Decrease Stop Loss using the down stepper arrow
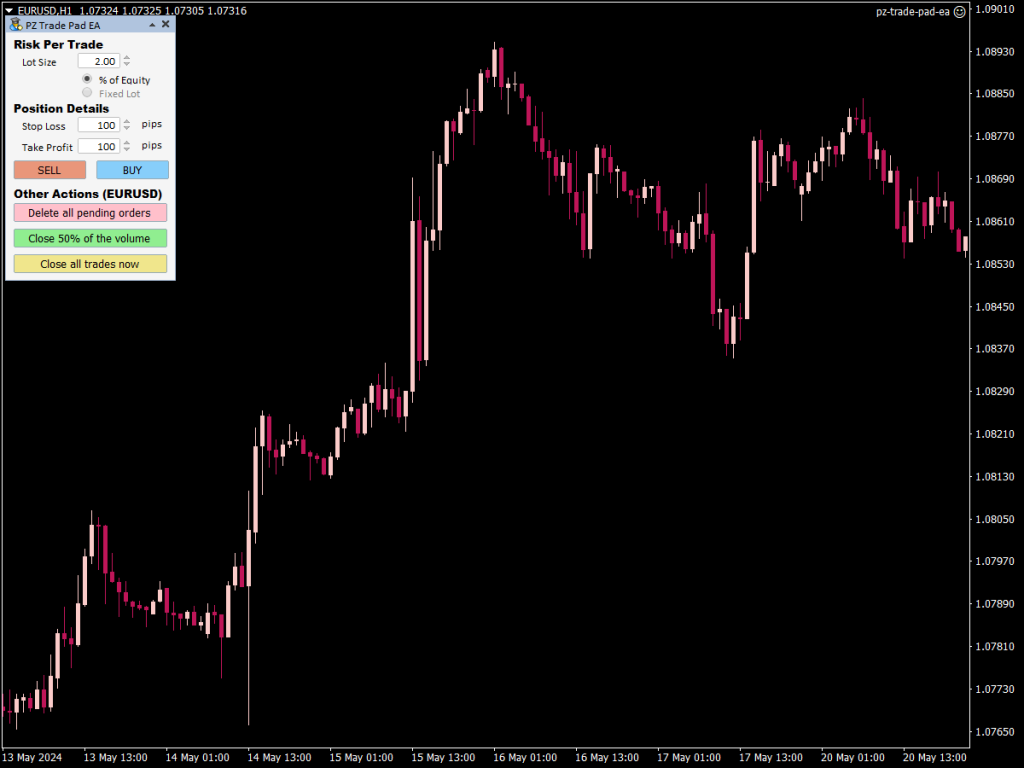 pos(126,128)
